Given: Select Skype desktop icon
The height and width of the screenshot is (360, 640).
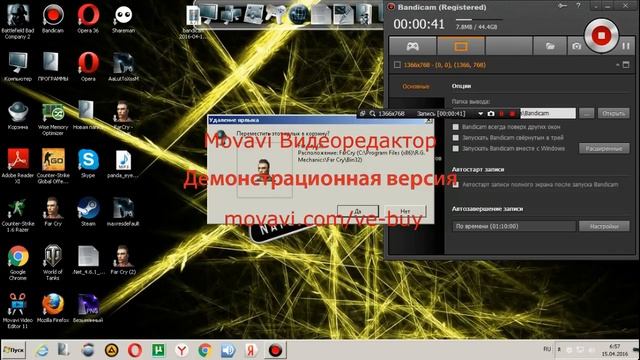Looking at the screenshot, I should pyautogui.click(x=88, y=163).
